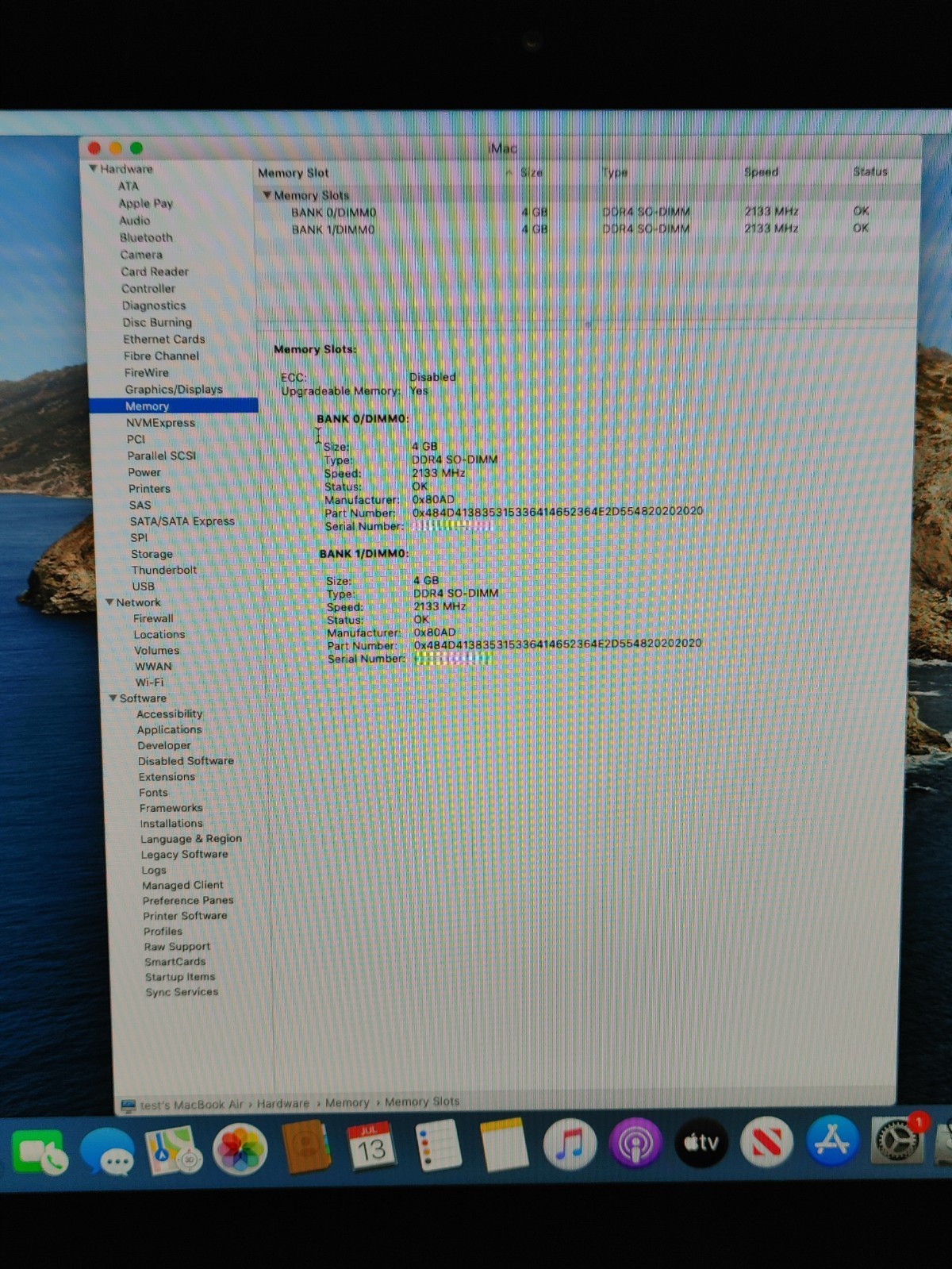The image size is (952, 1269).
Task: Open System Preferences gear icon
Action: [897, 1140]
